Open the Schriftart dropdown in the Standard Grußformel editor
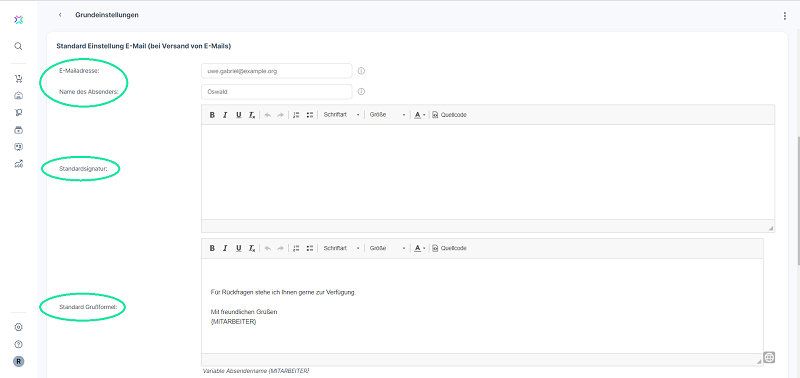This screenshot has width=800, height=378. pyautogui.click(x=341, y=248)
